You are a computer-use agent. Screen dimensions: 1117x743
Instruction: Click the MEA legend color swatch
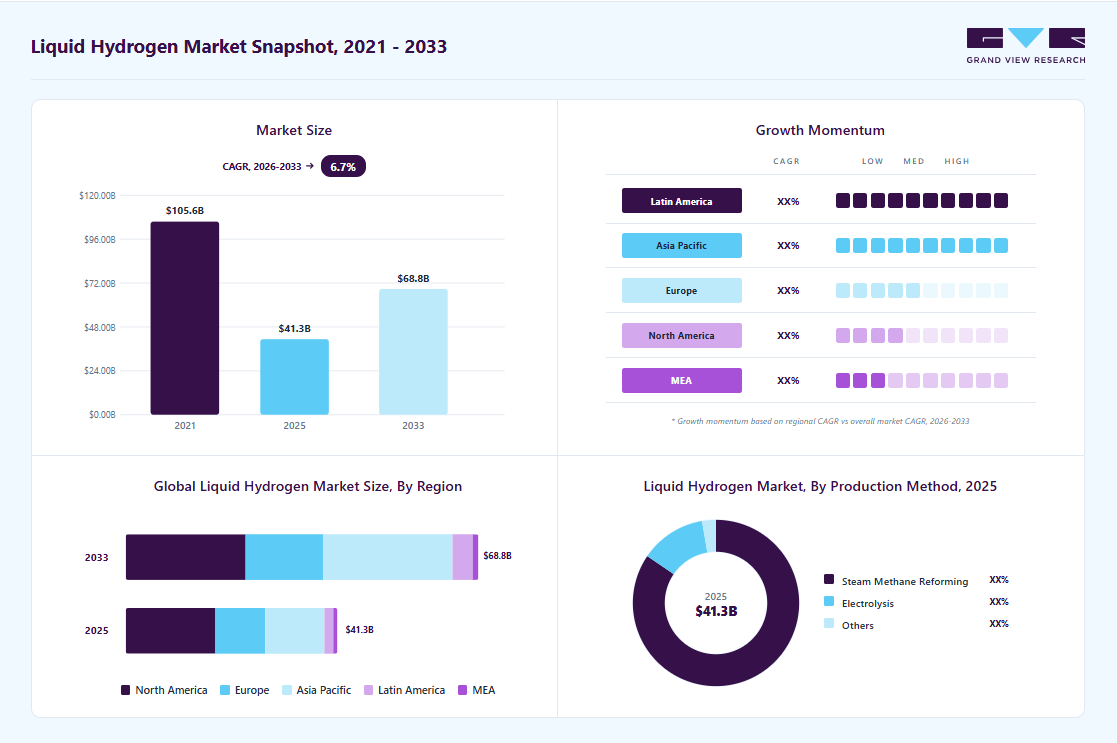click(x=462, y=690)
